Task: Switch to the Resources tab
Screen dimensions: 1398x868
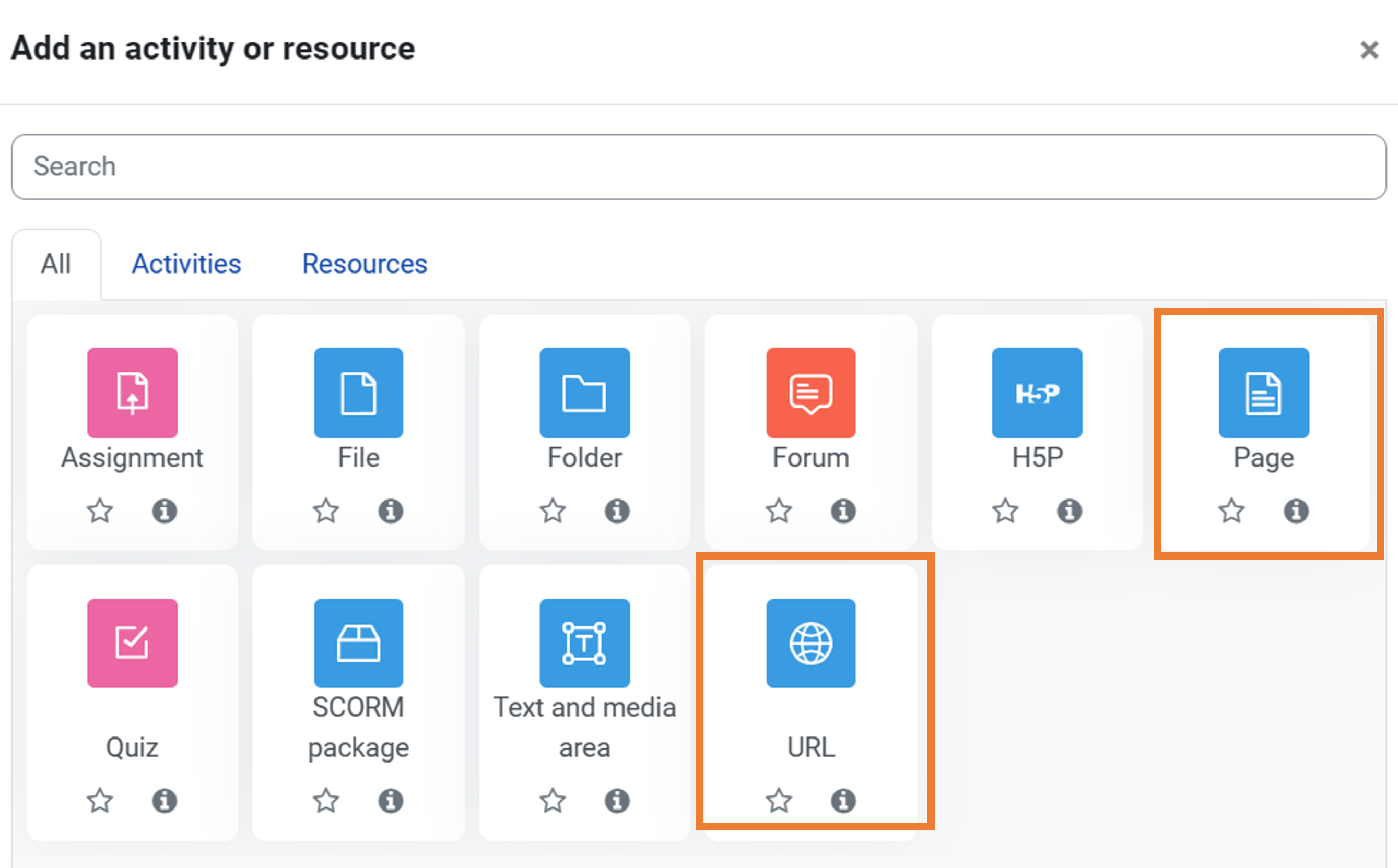Action: click(365, 264)
